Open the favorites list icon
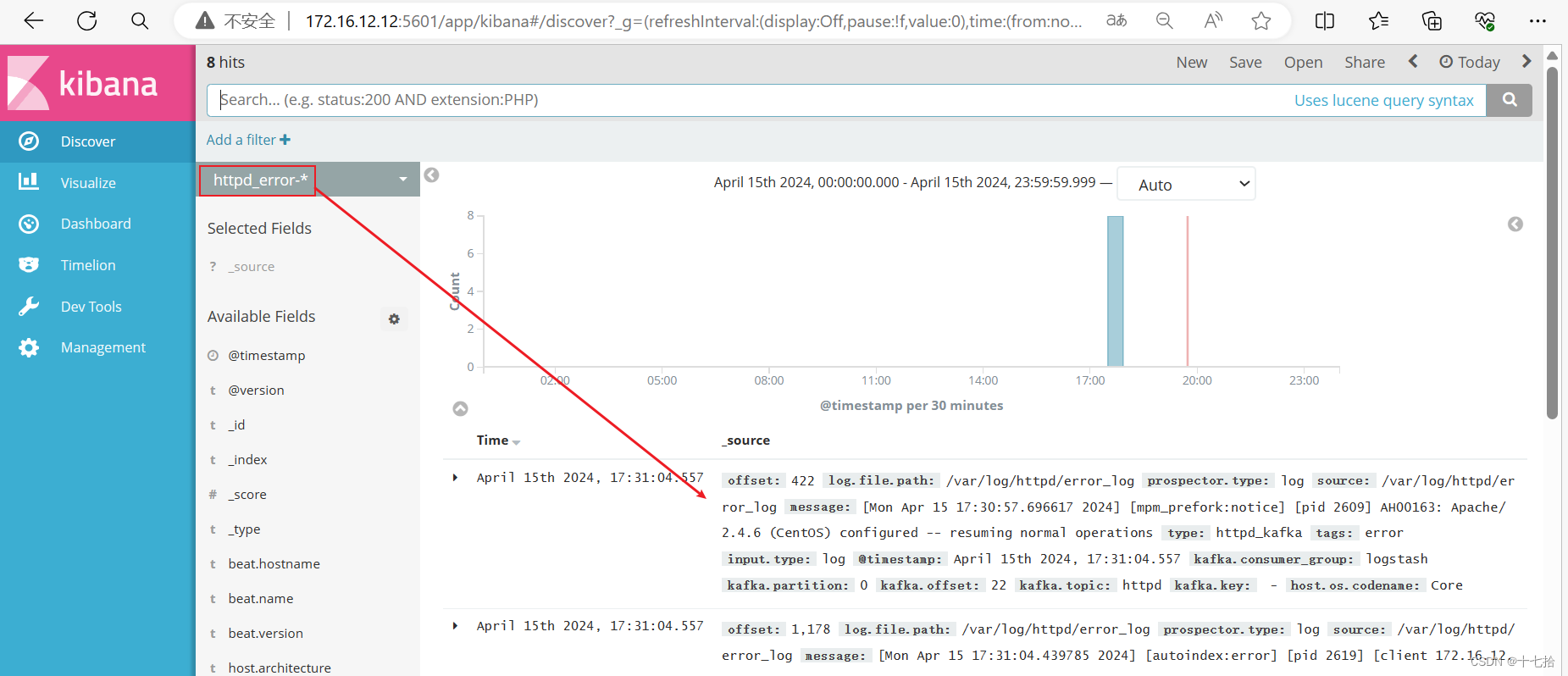 [x=1378, y=20]
